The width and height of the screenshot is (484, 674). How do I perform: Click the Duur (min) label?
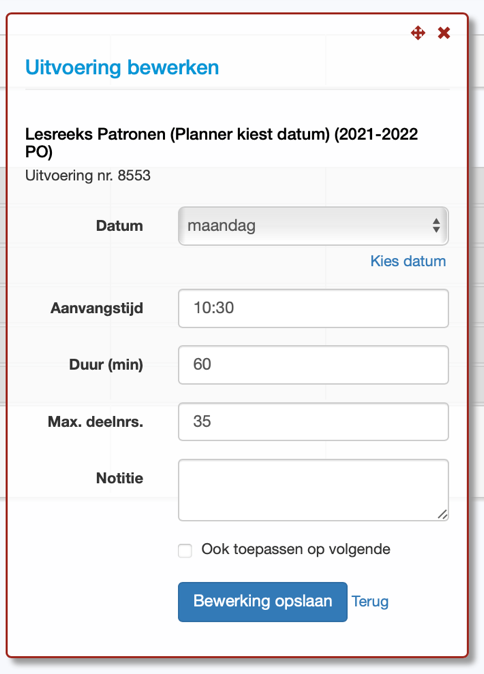click(106, 365)
